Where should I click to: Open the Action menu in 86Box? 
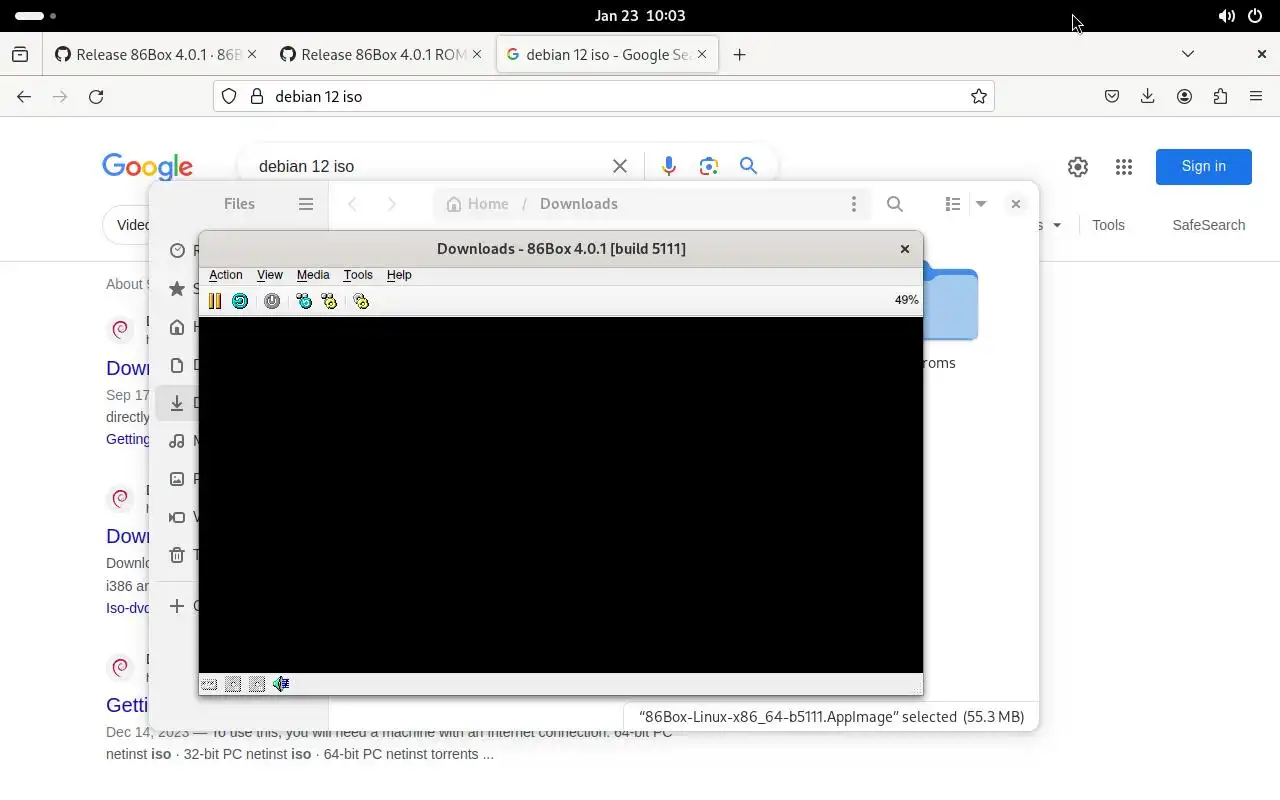pyautogui.click(x=226, y=275)
